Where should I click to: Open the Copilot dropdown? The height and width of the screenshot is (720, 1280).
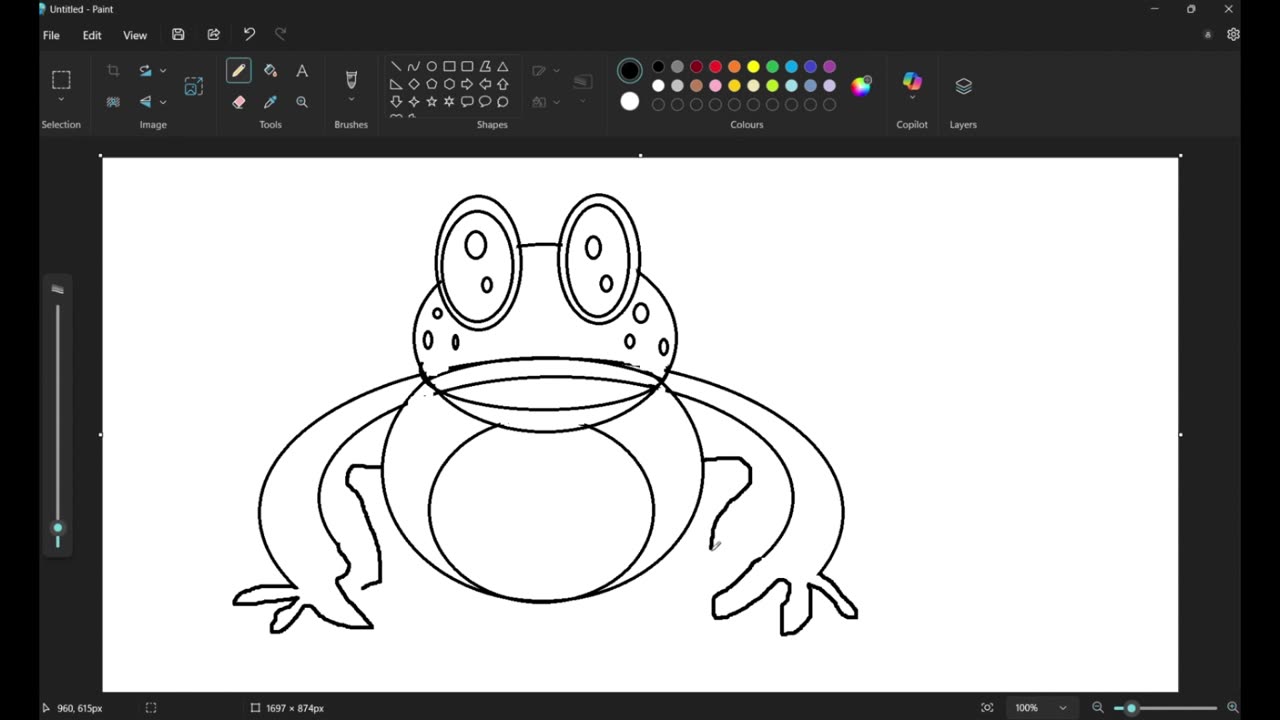point(912,98)
